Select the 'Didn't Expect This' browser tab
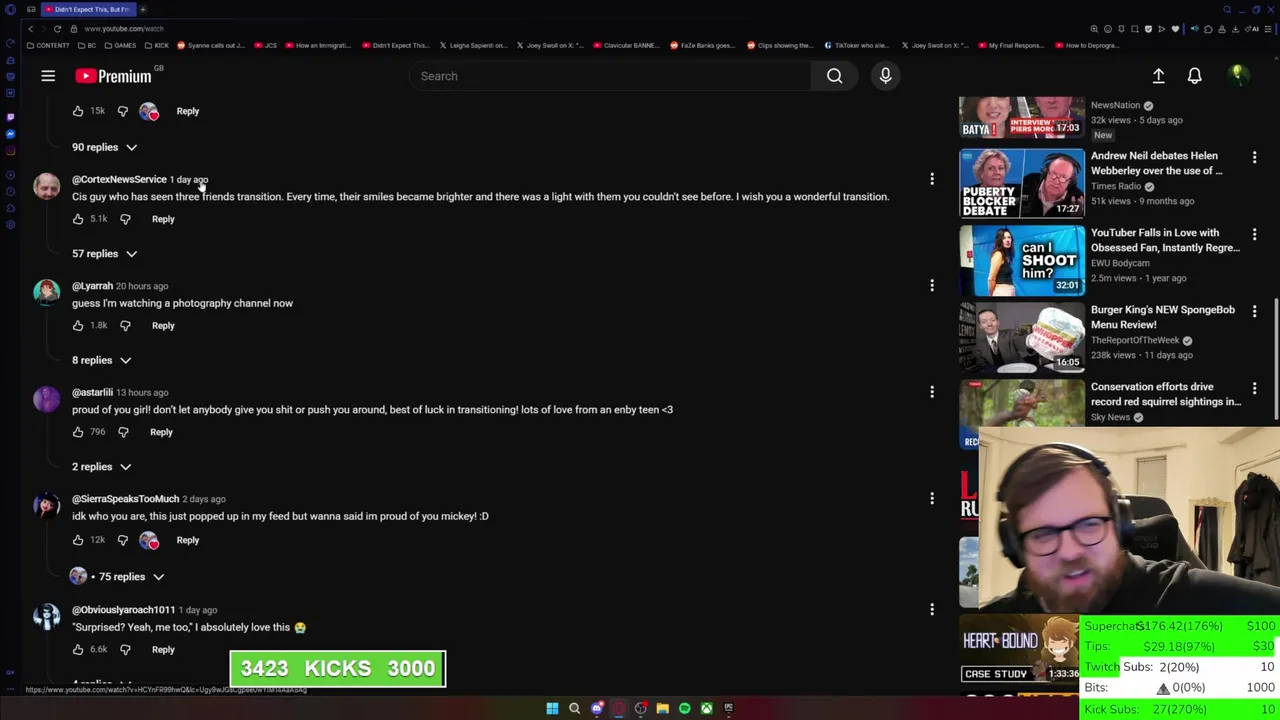1280x720 pixels. 89,9
